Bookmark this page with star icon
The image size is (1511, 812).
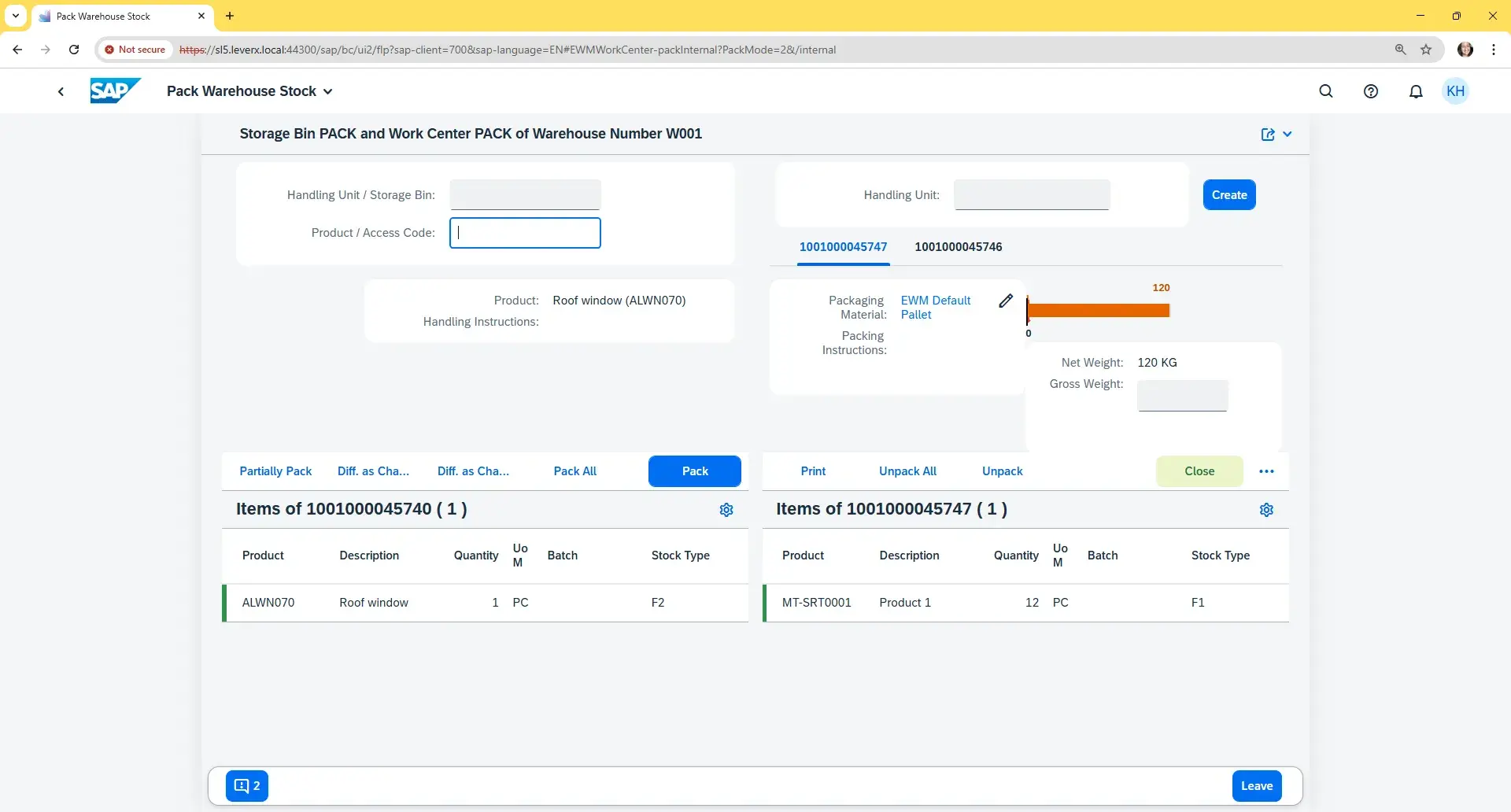[1426, 50]
